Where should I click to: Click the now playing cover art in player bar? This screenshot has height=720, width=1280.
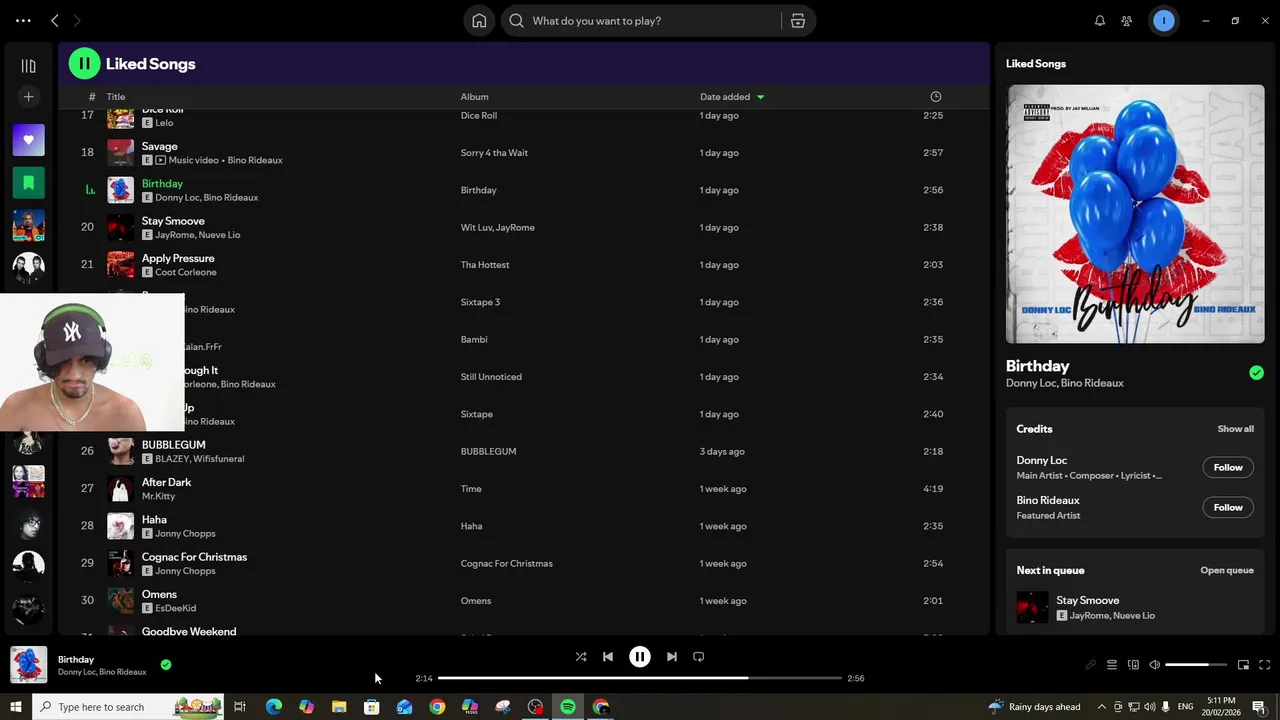coord(28,665)
